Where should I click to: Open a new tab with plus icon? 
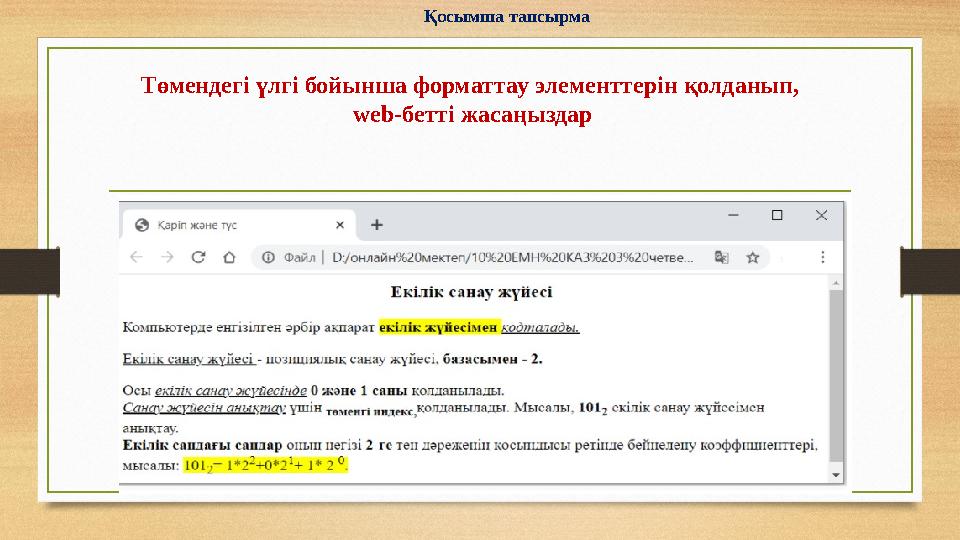(377, 225)
